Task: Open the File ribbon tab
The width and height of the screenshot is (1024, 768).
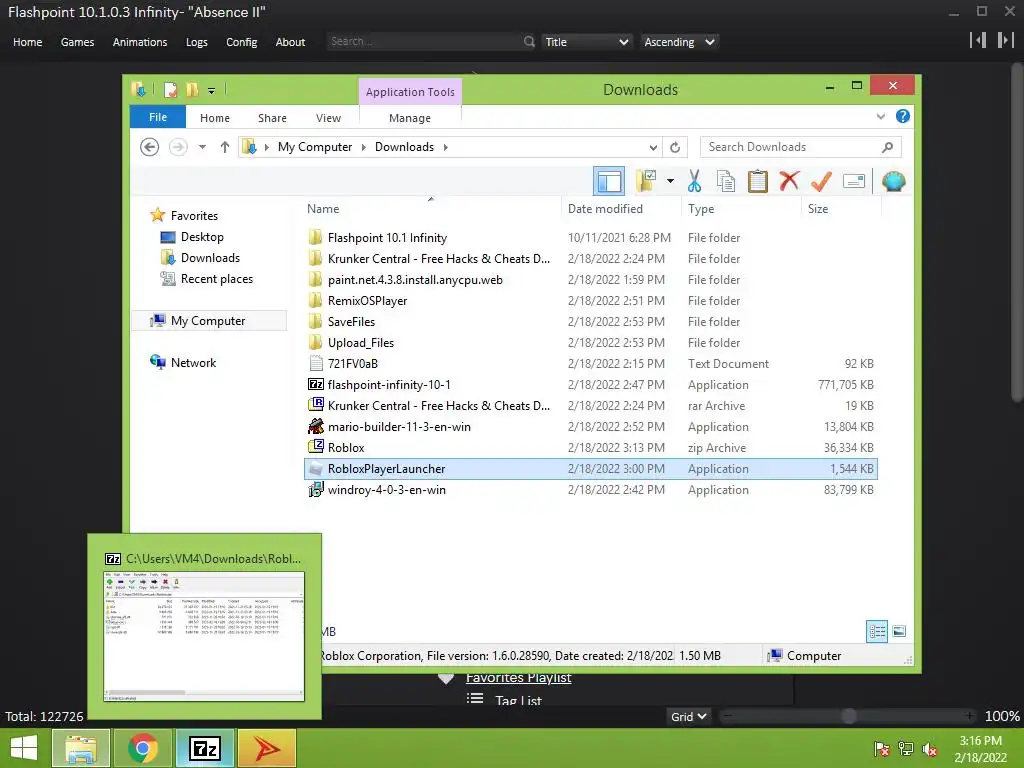Action: pyautogui.click(x=158, y=117)
